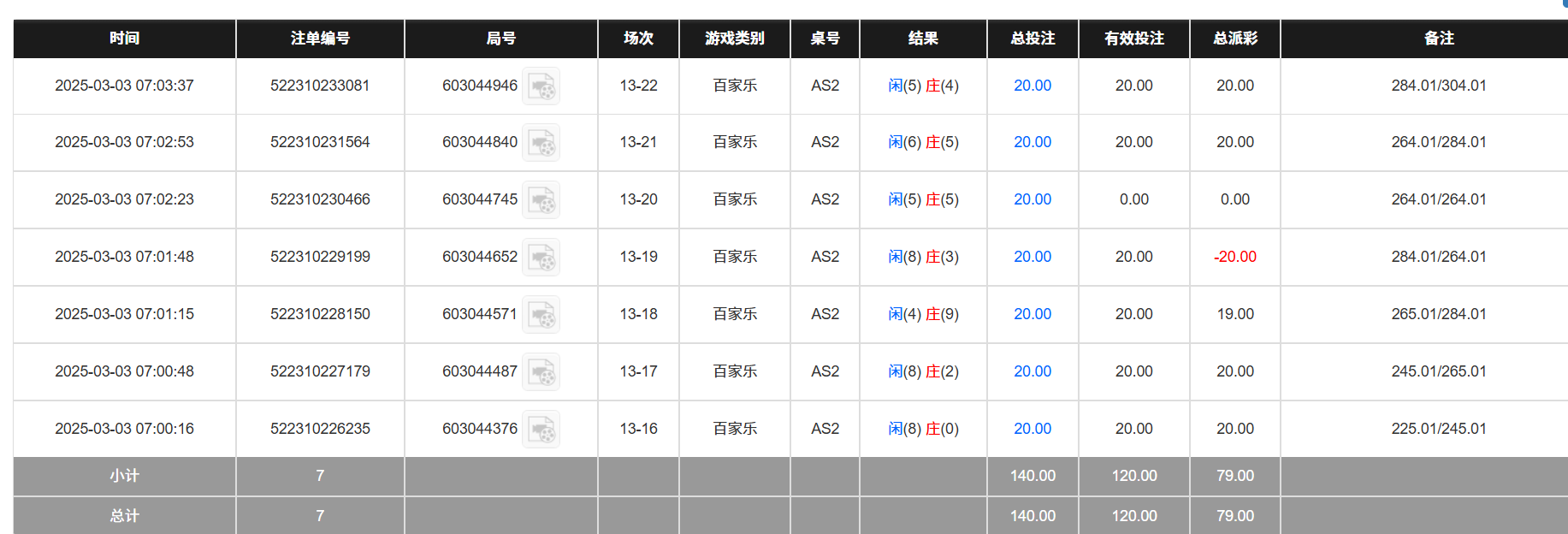Screen dimensions: 1568x534
Task: Open result 闲(4) 庄(9) for session 13-18
Action: click(x=923, y=314)
